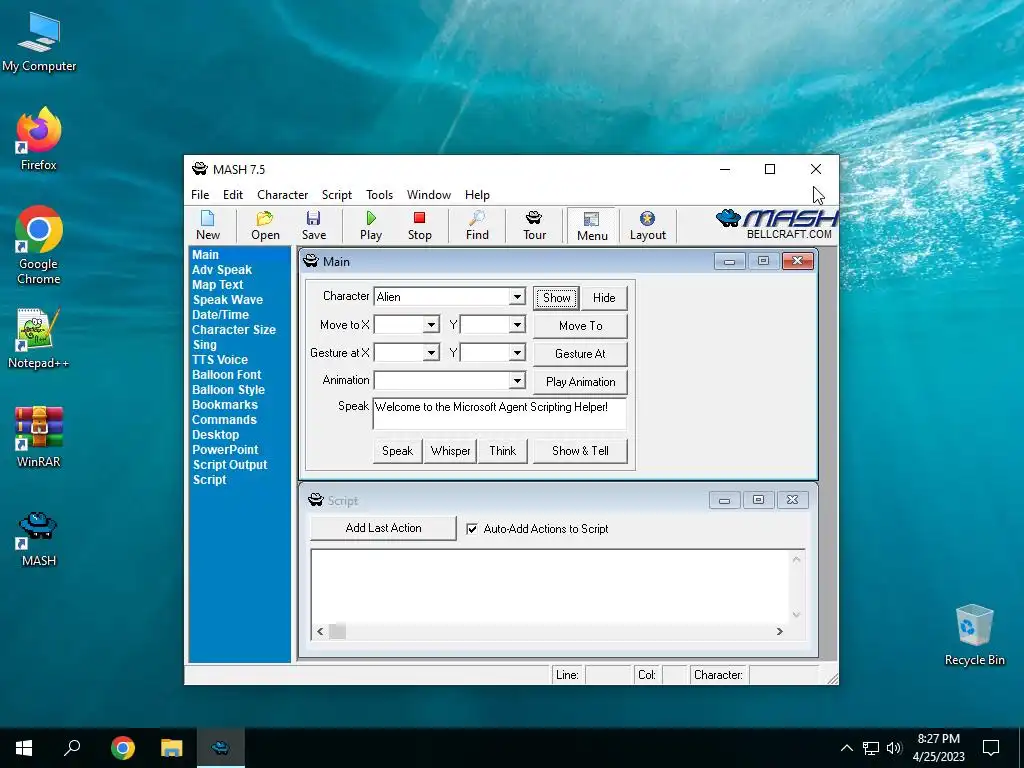Open notification center in system tray
The image size is (1024, 768).
[991, 748]
